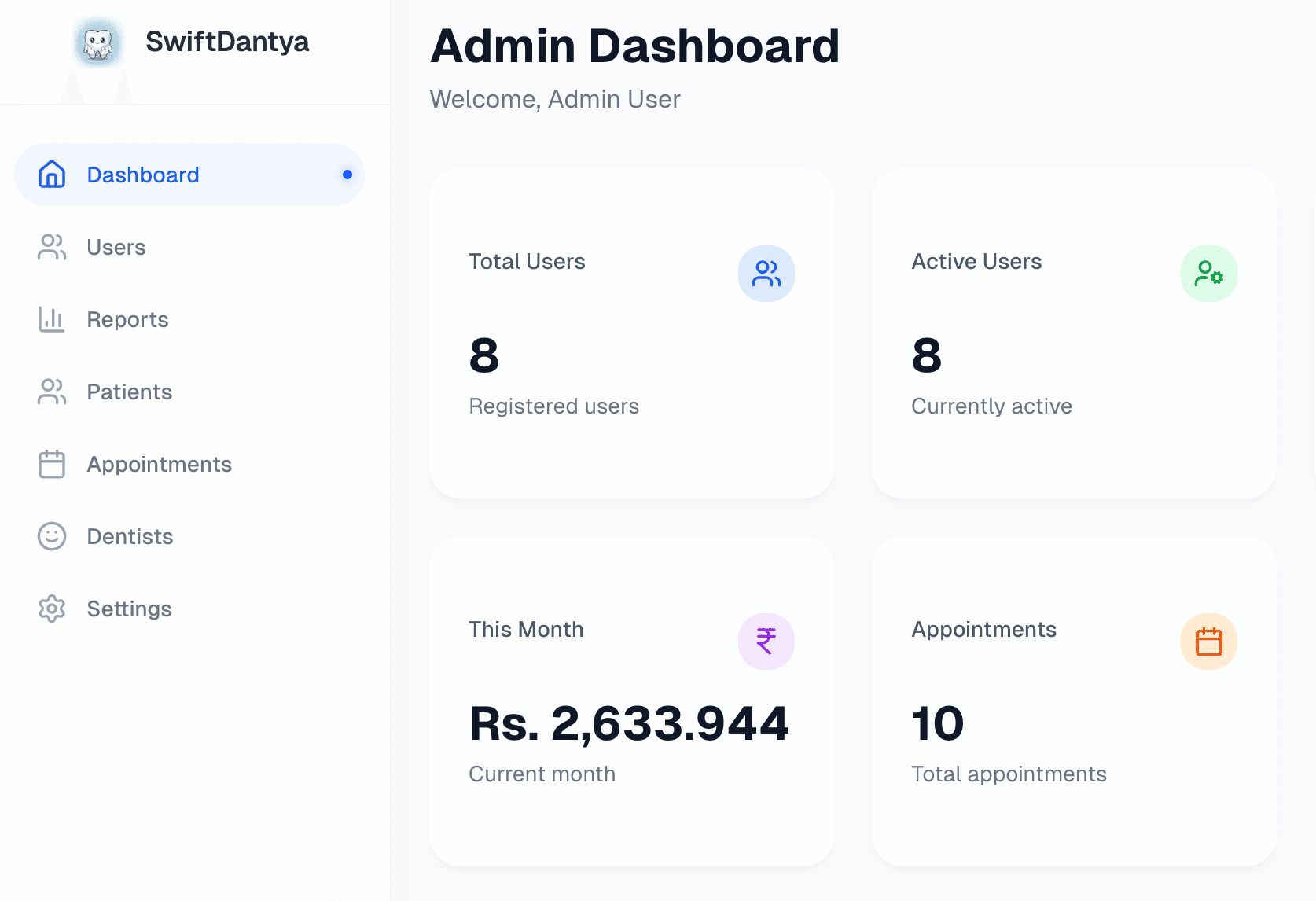The height and width of the screenshot is (901, 1316).
Task: Open Settings via the gear icon
Action: (51, 609)
